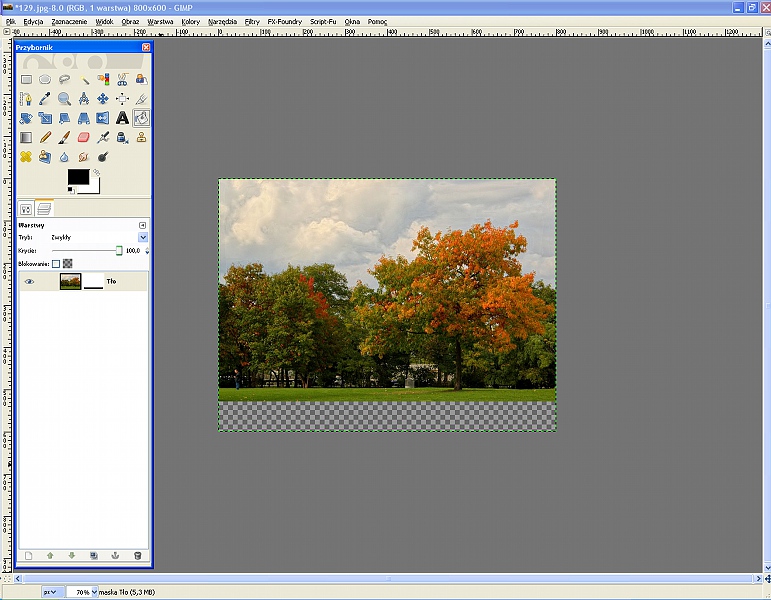Pick the Eraser tool
The height and width of the screenshot is (600, 771).
[83, 137]
